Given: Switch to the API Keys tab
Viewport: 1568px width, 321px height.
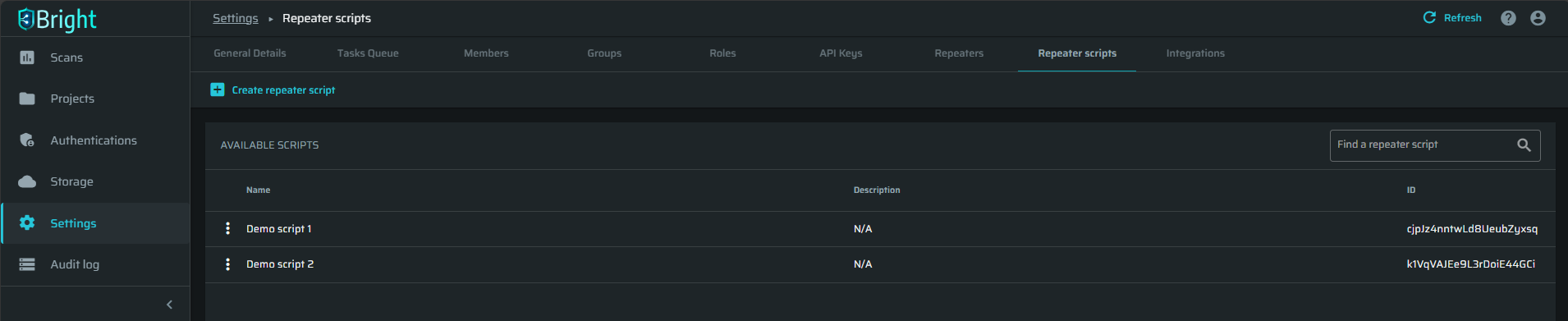Looking at the screenshot, I should pyautogui.click(x=841, y=53).
